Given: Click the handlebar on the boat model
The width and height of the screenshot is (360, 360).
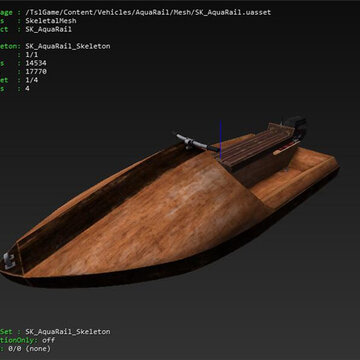Looking at the screenshot, I should point(197,143).
